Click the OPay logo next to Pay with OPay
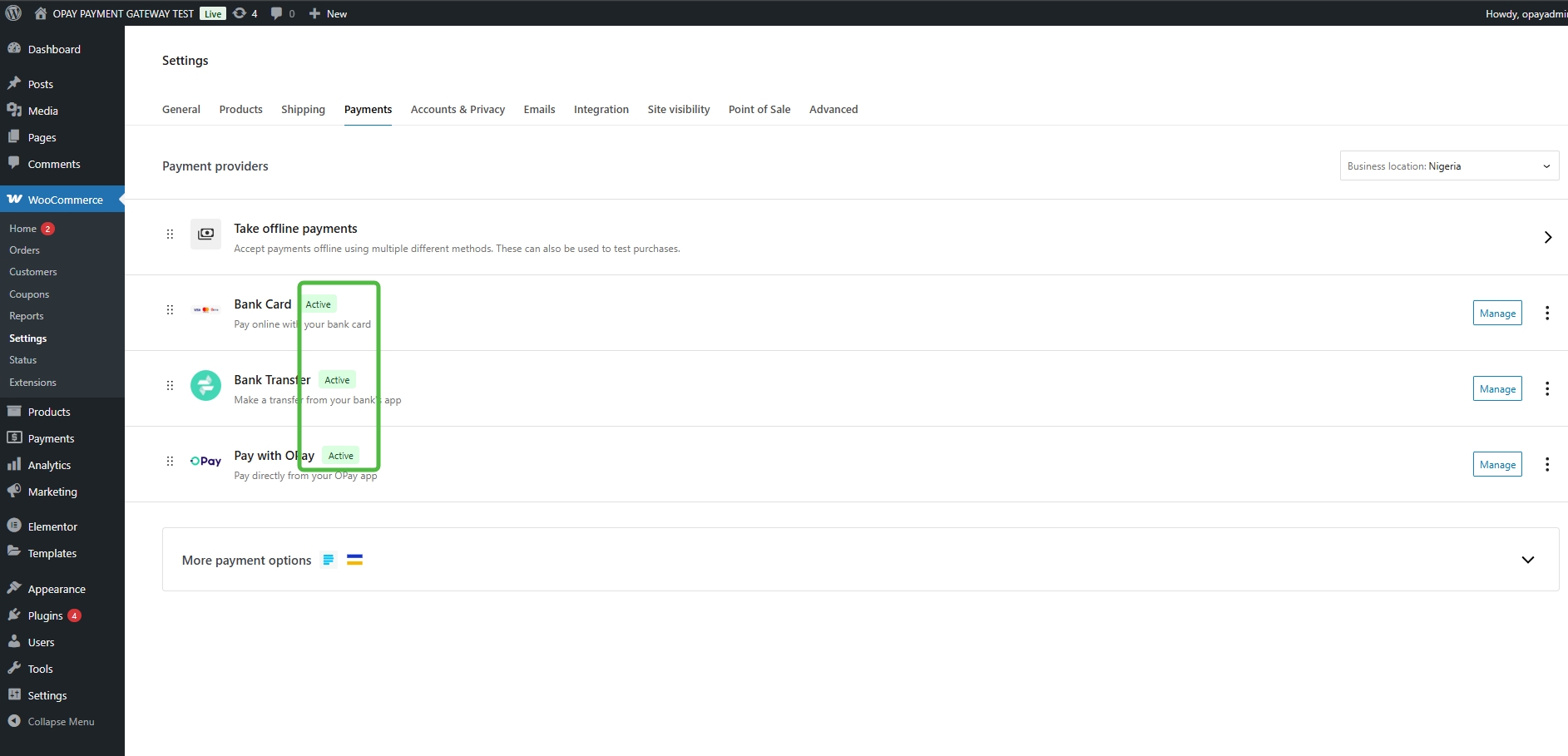This screenshot has width=1568, height=756. (205, 460)
